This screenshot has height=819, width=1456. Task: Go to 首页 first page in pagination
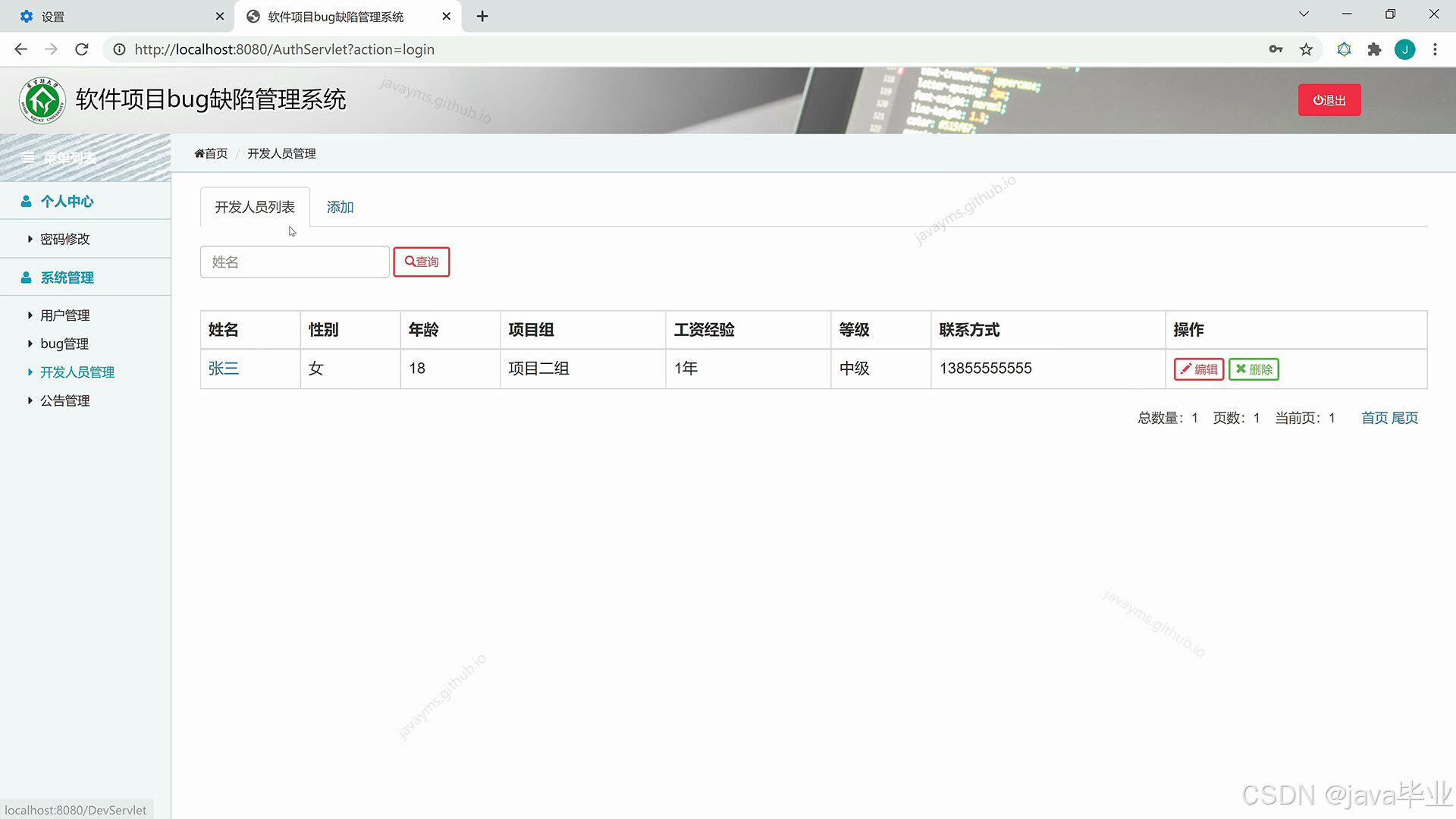1374,418
